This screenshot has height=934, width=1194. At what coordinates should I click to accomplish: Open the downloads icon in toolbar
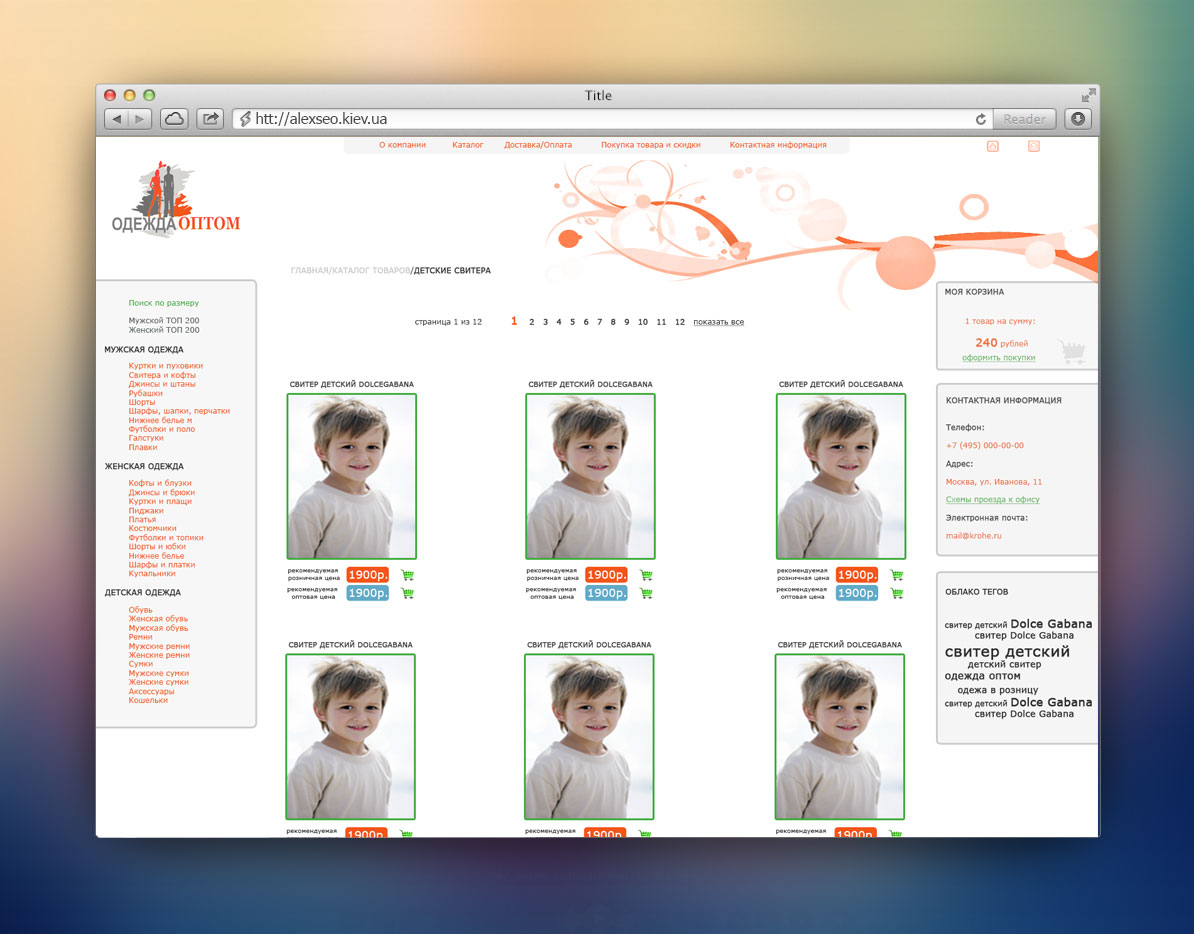pyautogui.click(x=1077, y=119)
